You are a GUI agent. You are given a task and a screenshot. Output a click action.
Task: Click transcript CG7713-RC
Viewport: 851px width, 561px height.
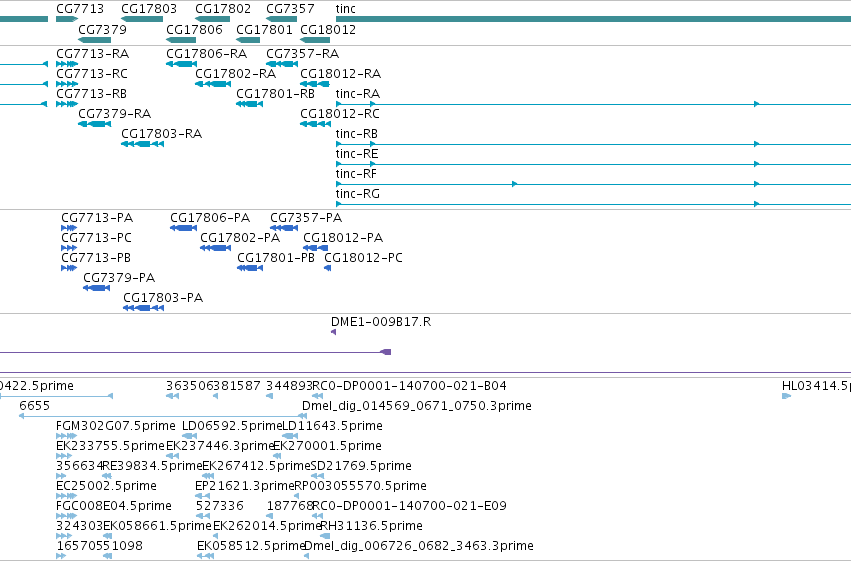pos(92,74)
